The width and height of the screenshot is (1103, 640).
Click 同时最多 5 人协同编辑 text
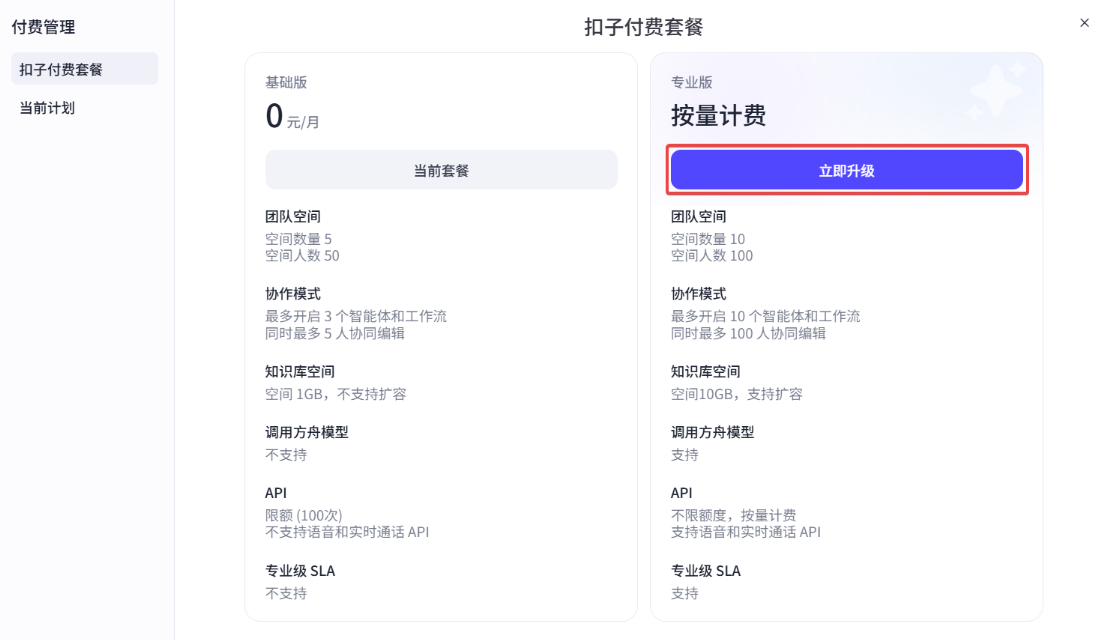[x=335, y=333]
